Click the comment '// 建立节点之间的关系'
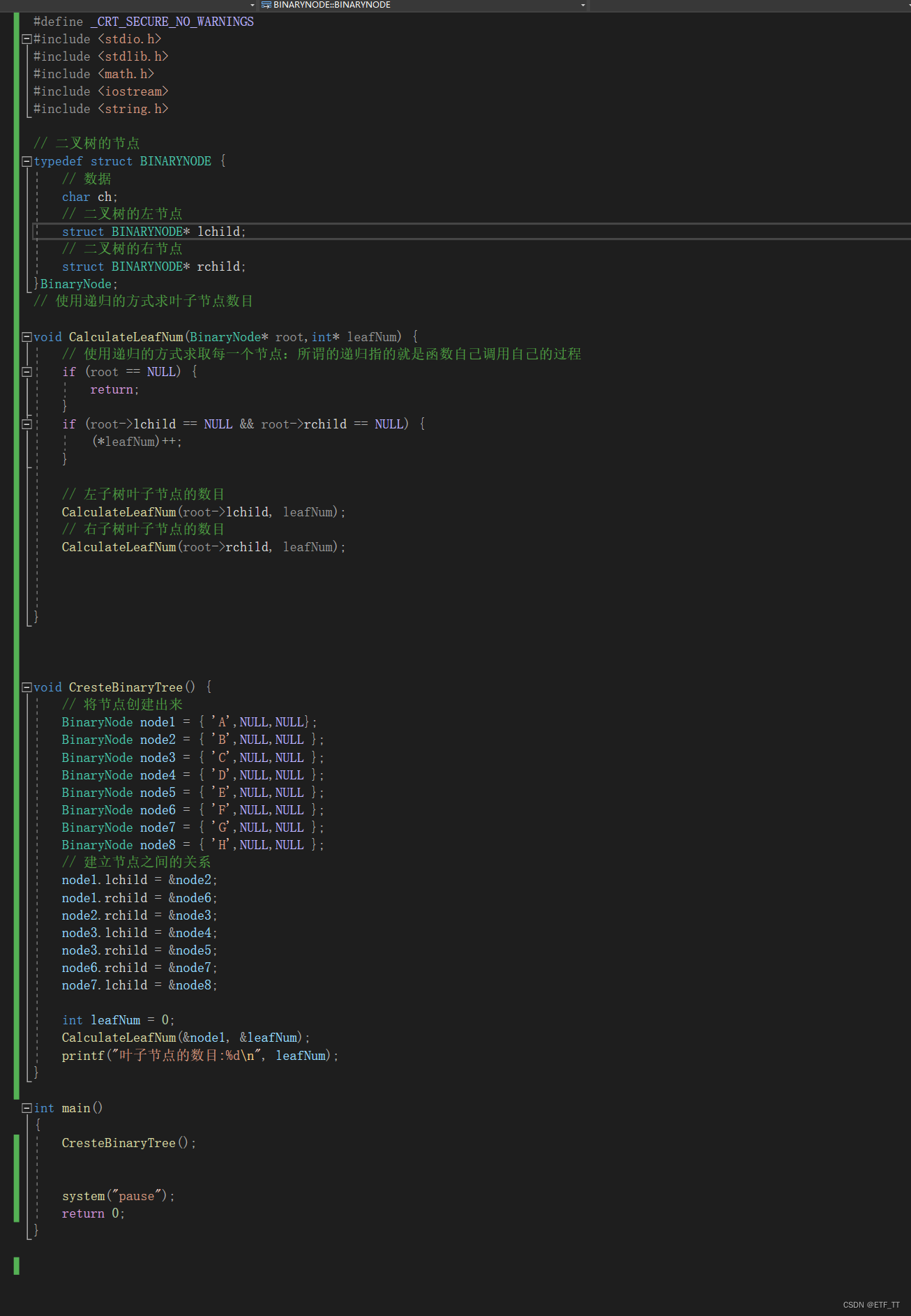 (x=136, y=862)
